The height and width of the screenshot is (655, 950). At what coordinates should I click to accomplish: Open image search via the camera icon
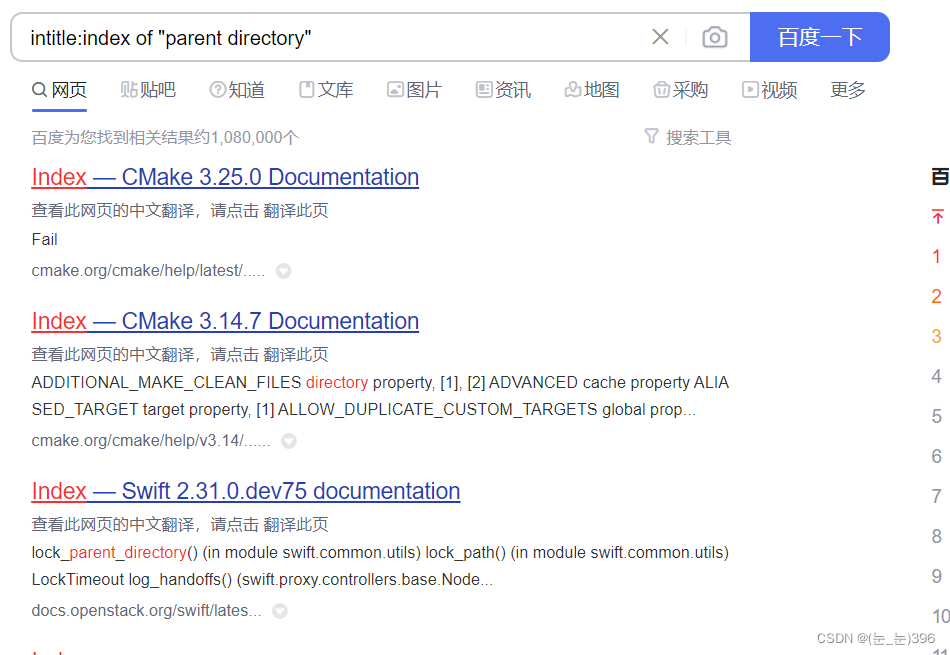point(715,37)
